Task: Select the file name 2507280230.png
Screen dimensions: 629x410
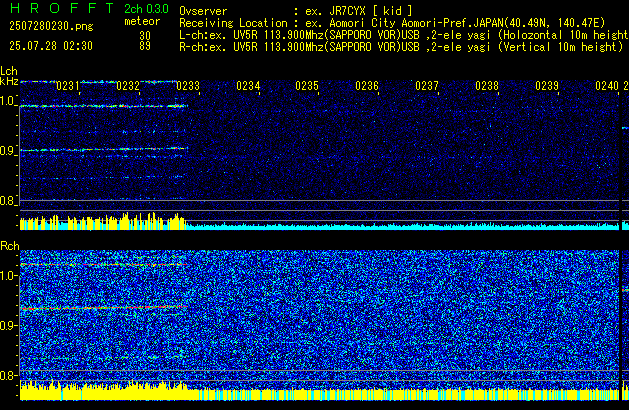Action: (51, 26)
